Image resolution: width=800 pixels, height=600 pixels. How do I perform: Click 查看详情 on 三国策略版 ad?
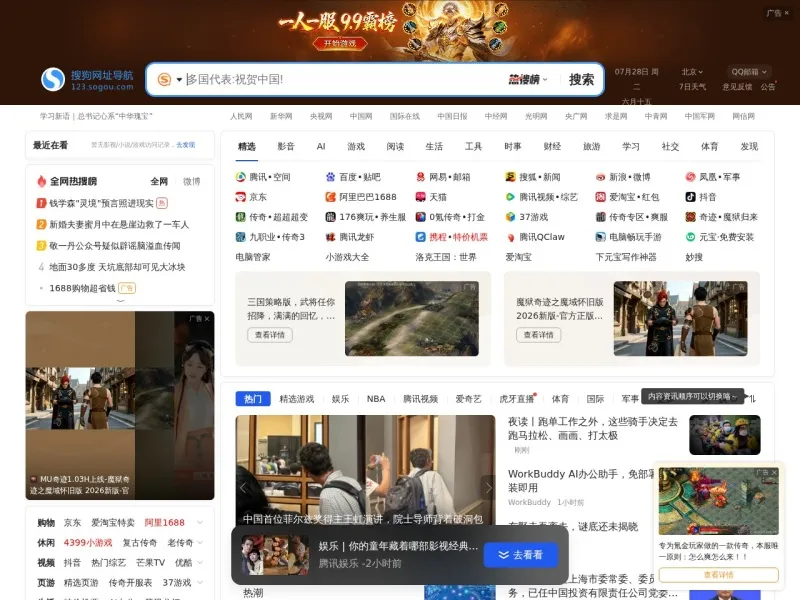click(x=270, y=335)
